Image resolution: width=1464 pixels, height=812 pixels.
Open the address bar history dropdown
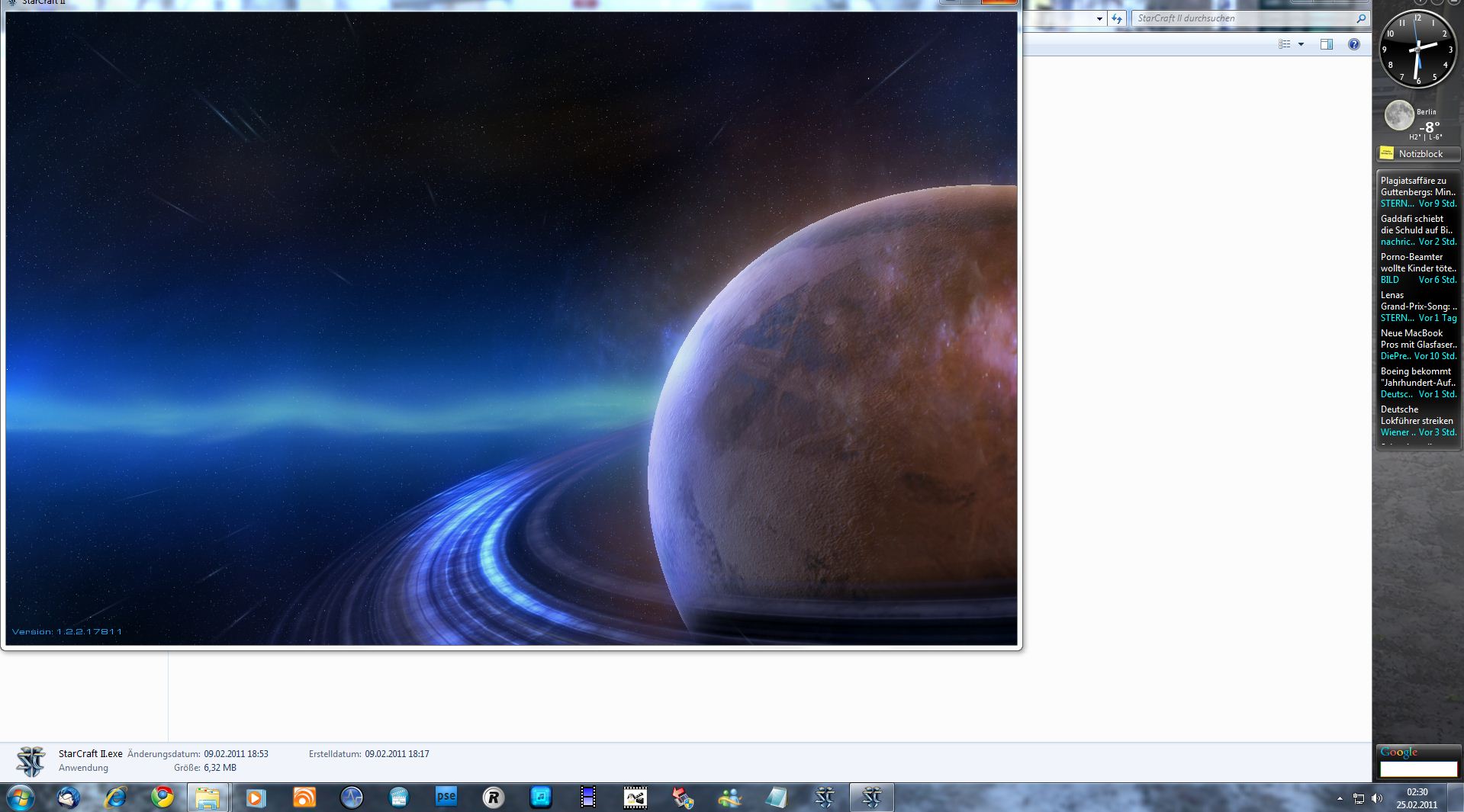(x=1099, y=18)
